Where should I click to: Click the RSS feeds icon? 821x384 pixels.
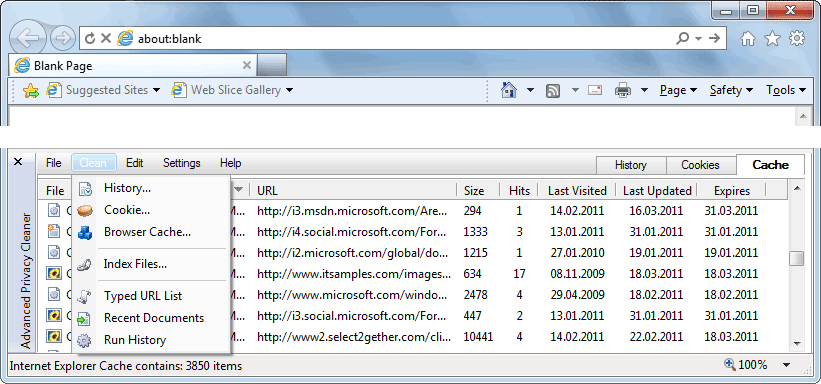click(x=553, y=91)
